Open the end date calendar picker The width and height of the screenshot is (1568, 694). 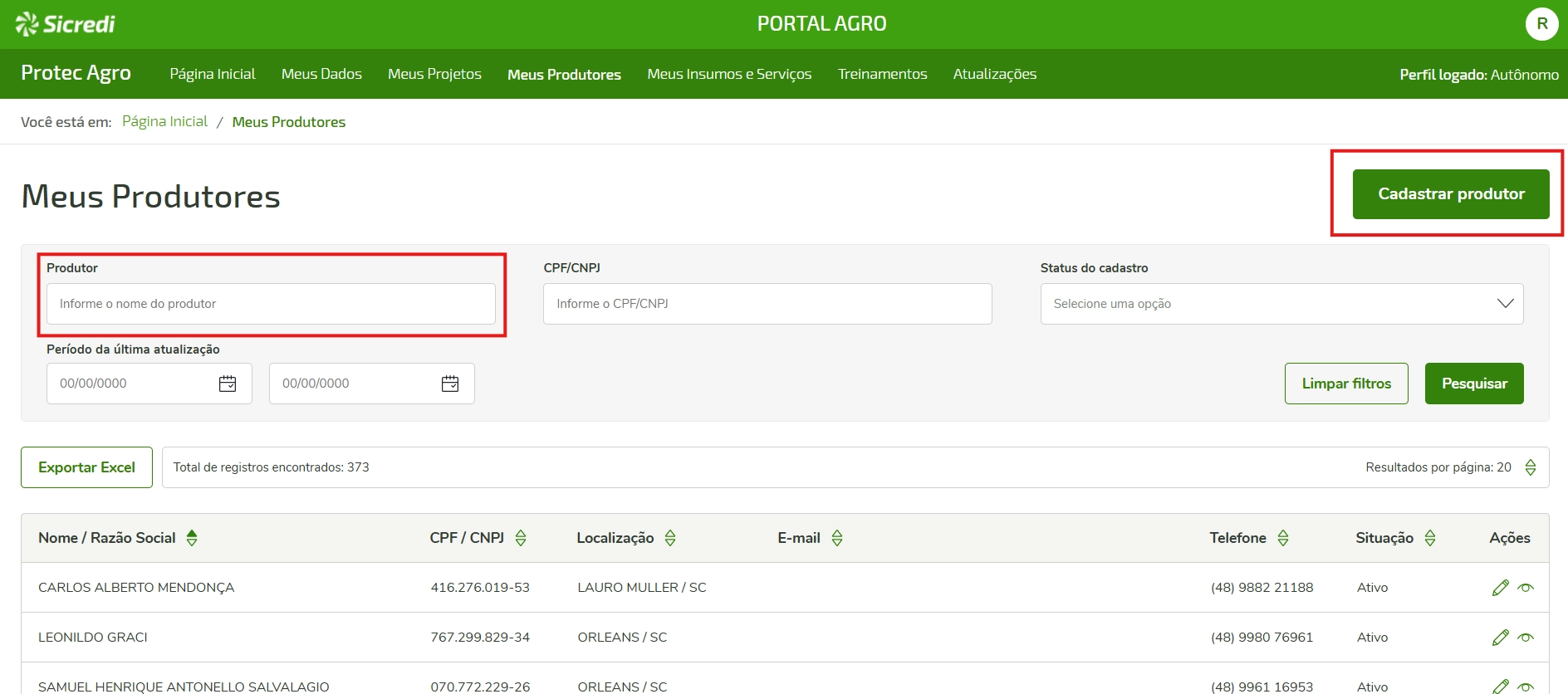pyautogui.click(x=450, y=384)
